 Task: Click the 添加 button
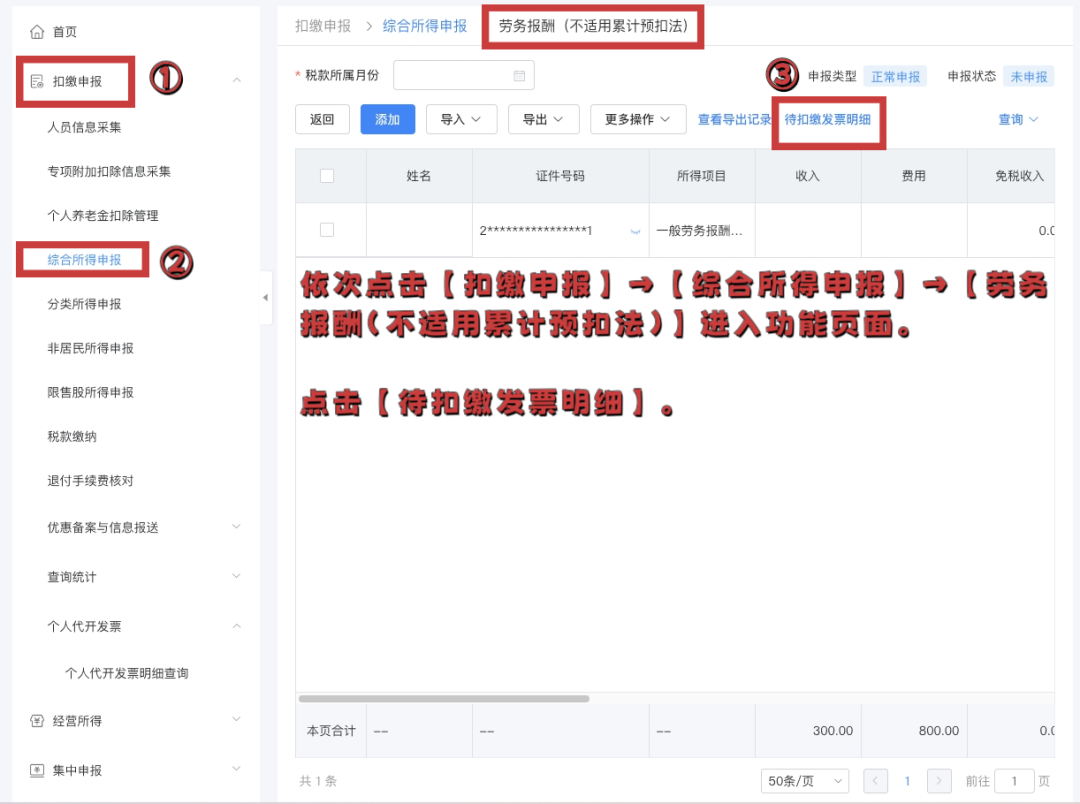pos(388,119)
